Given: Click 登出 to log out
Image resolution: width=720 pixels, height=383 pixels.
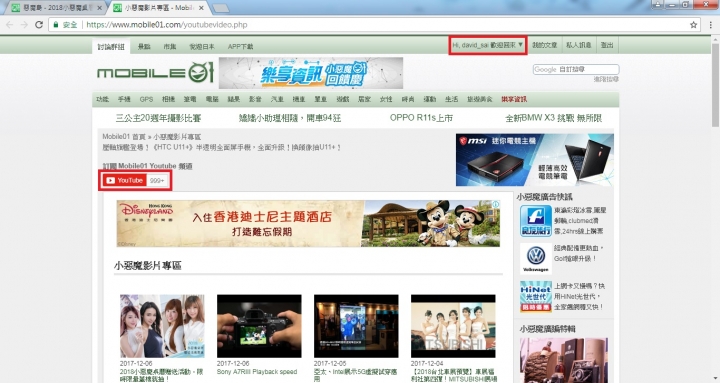Looking at the screenshot, I should pyautogui.click(x=607, y=45).
